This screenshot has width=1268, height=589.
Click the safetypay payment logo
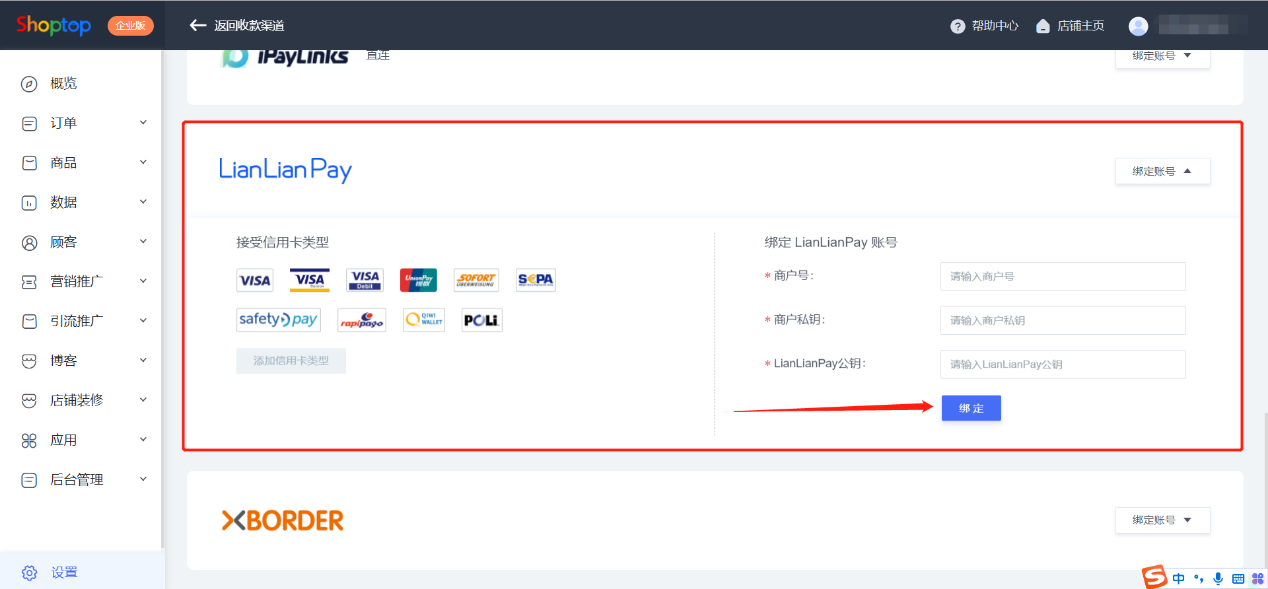278,320
